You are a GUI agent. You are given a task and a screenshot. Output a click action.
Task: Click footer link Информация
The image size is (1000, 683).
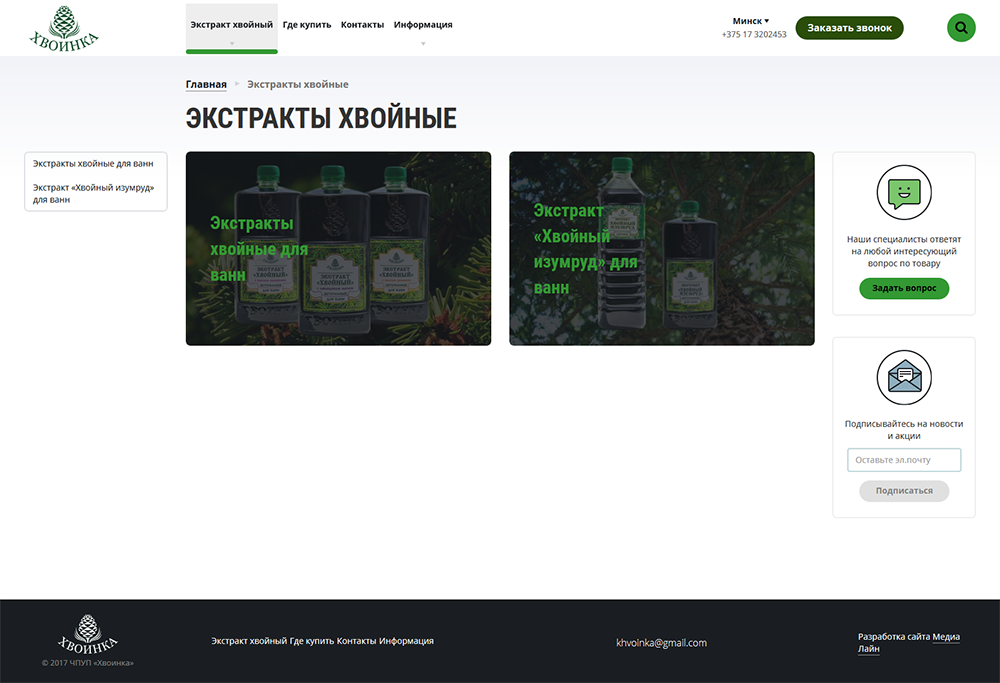click(x=406, y=641)
